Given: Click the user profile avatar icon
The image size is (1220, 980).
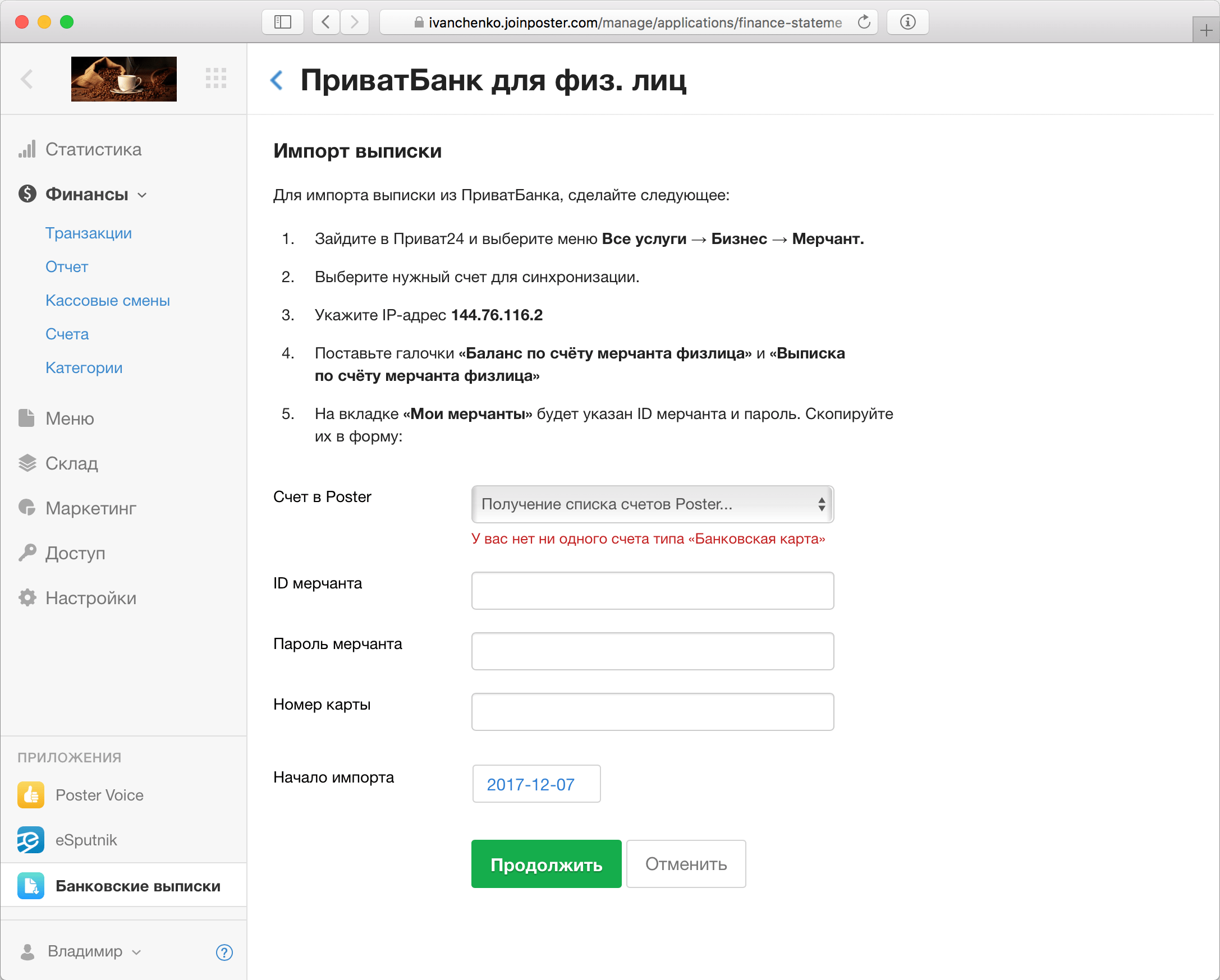Looking at the screenshot, I should pyautogui.click(x=27, y=952).
